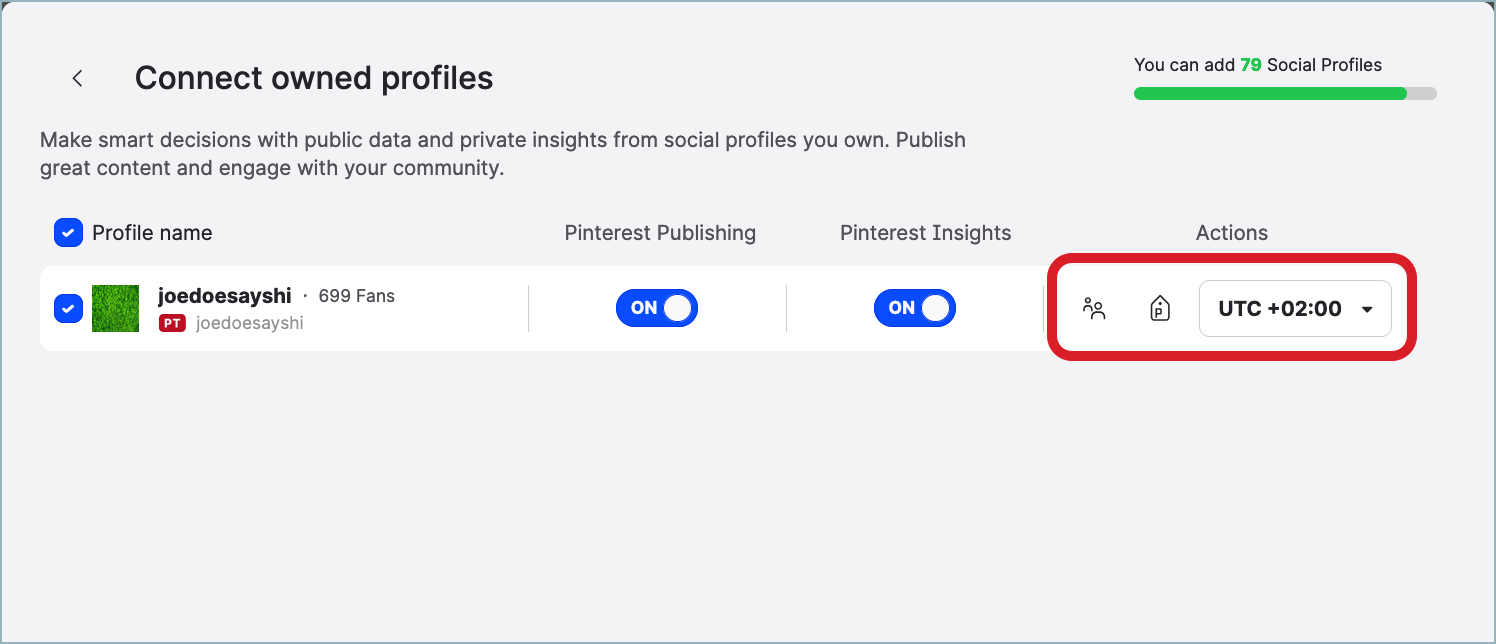The width and height of the screenshot is (1496, 644).
Task: Click the green social profiles progress bar
Action: 1270,93
